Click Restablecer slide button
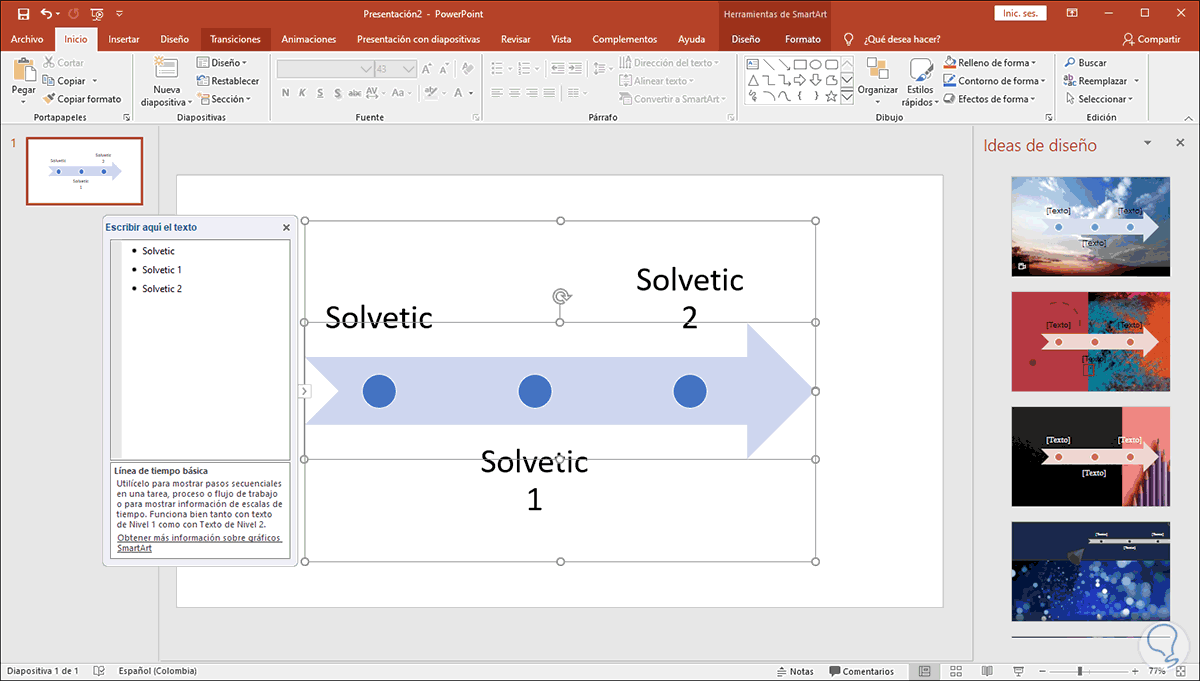The height and width of the screenshot is (681, 1200). 228,81
